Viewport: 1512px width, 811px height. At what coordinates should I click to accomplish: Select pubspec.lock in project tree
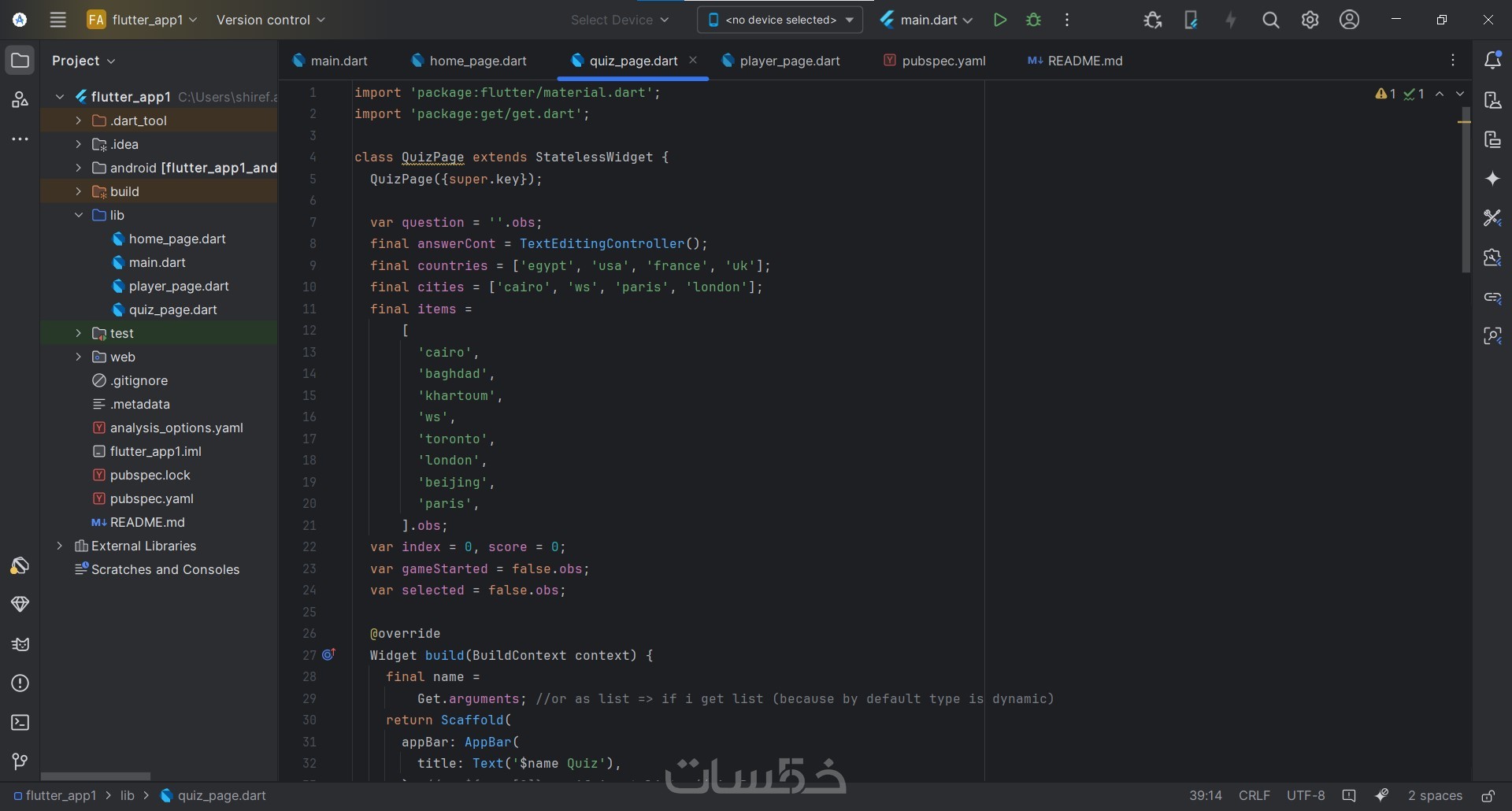142,475
